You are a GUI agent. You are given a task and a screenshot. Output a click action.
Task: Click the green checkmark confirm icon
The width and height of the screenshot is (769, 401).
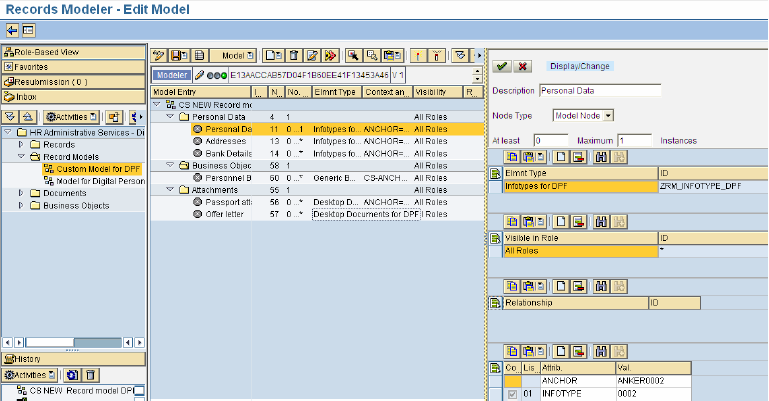pyautogui.click(x=502, y=66)
